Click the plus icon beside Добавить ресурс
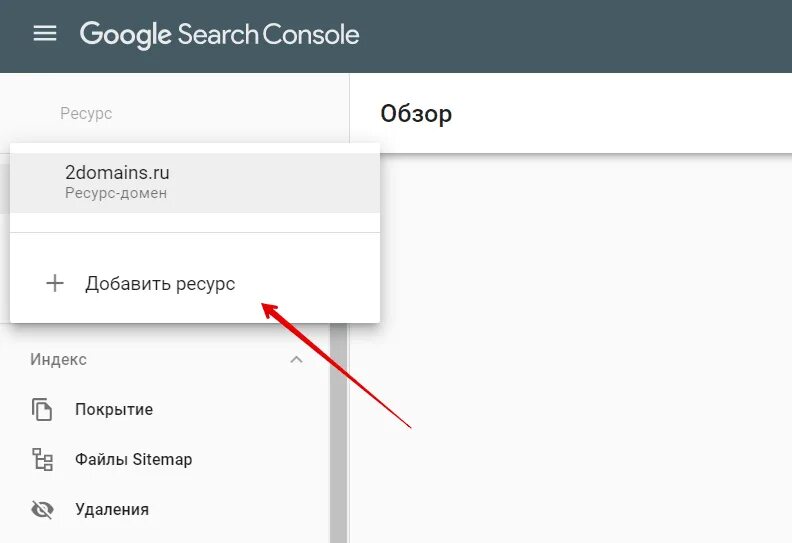Screen dimensions: 792x543 point(55,283)
